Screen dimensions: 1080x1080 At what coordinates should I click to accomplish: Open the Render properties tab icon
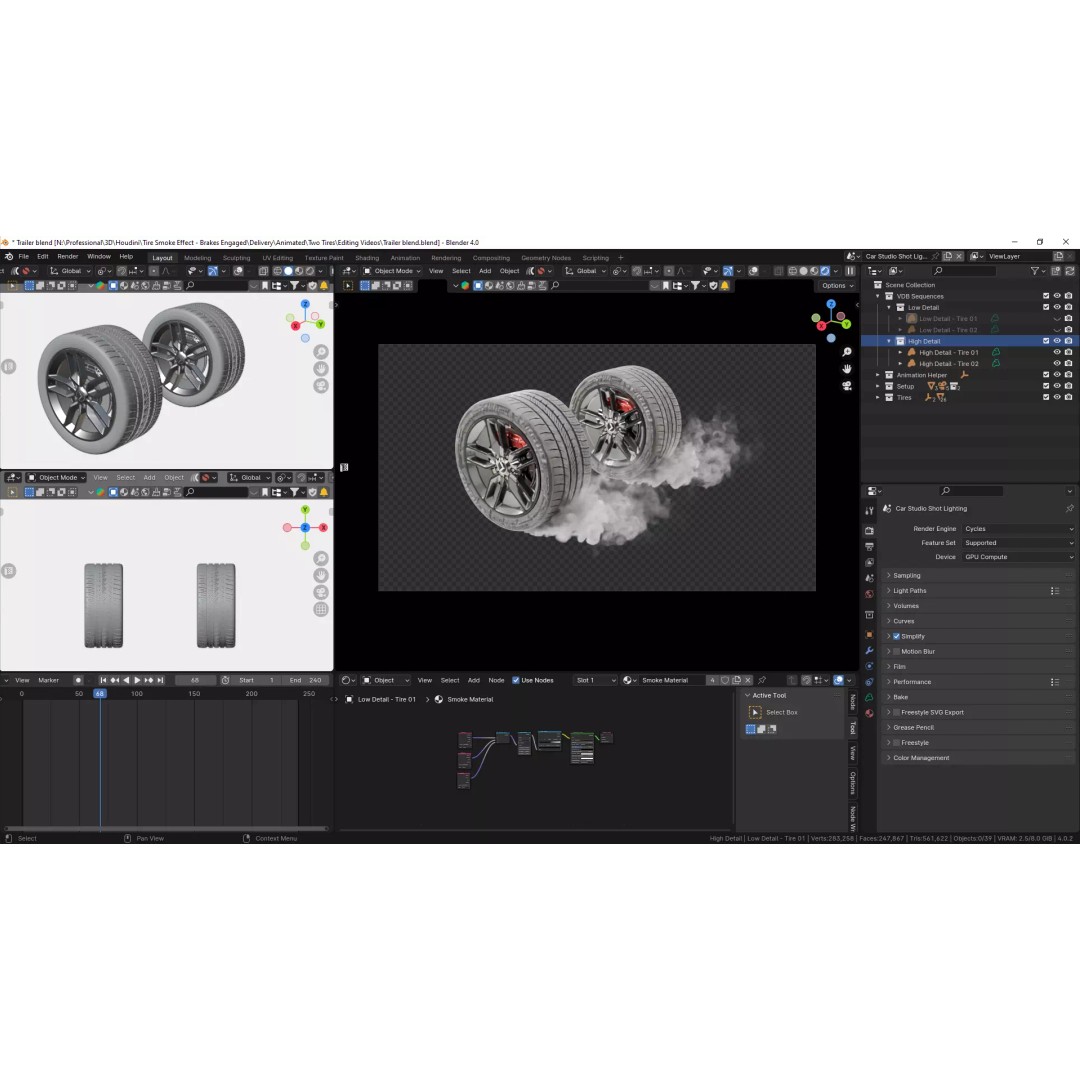[x=869, y=531]
